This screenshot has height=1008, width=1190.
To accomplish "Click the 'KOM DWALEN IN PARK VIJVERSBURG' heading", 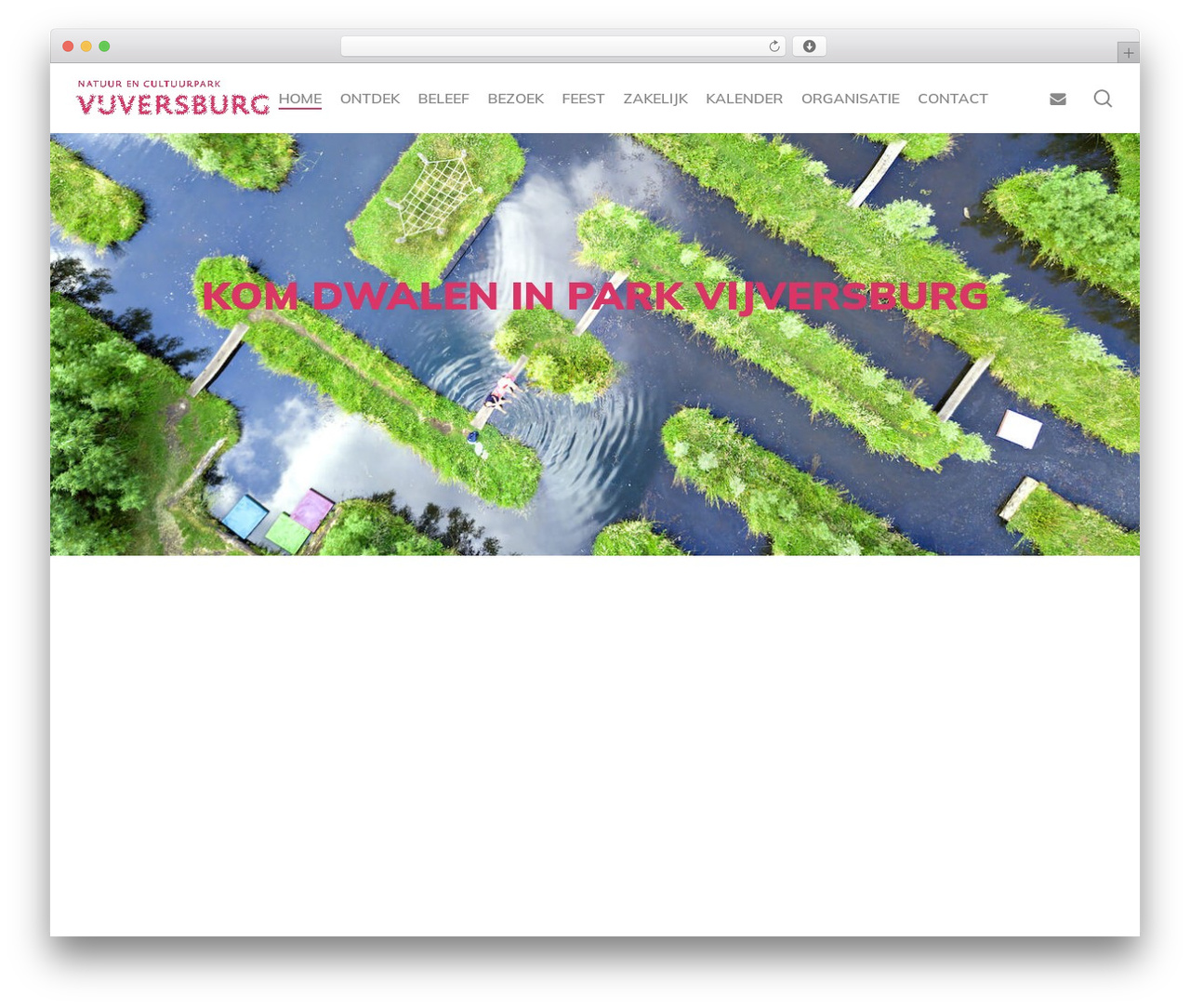I will [x=595, y=296].
